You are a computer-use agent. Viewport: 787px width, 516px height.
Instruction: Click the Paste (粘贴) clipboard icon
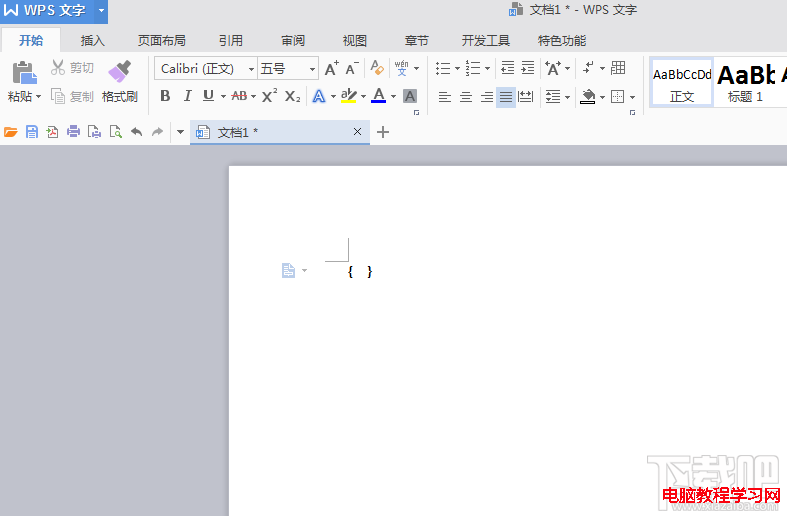coord(23,71)
